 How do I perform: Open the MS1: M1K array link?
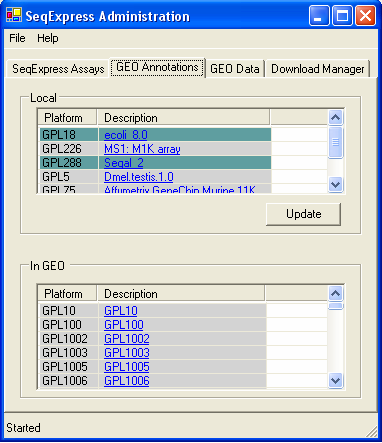coord(142,149)
